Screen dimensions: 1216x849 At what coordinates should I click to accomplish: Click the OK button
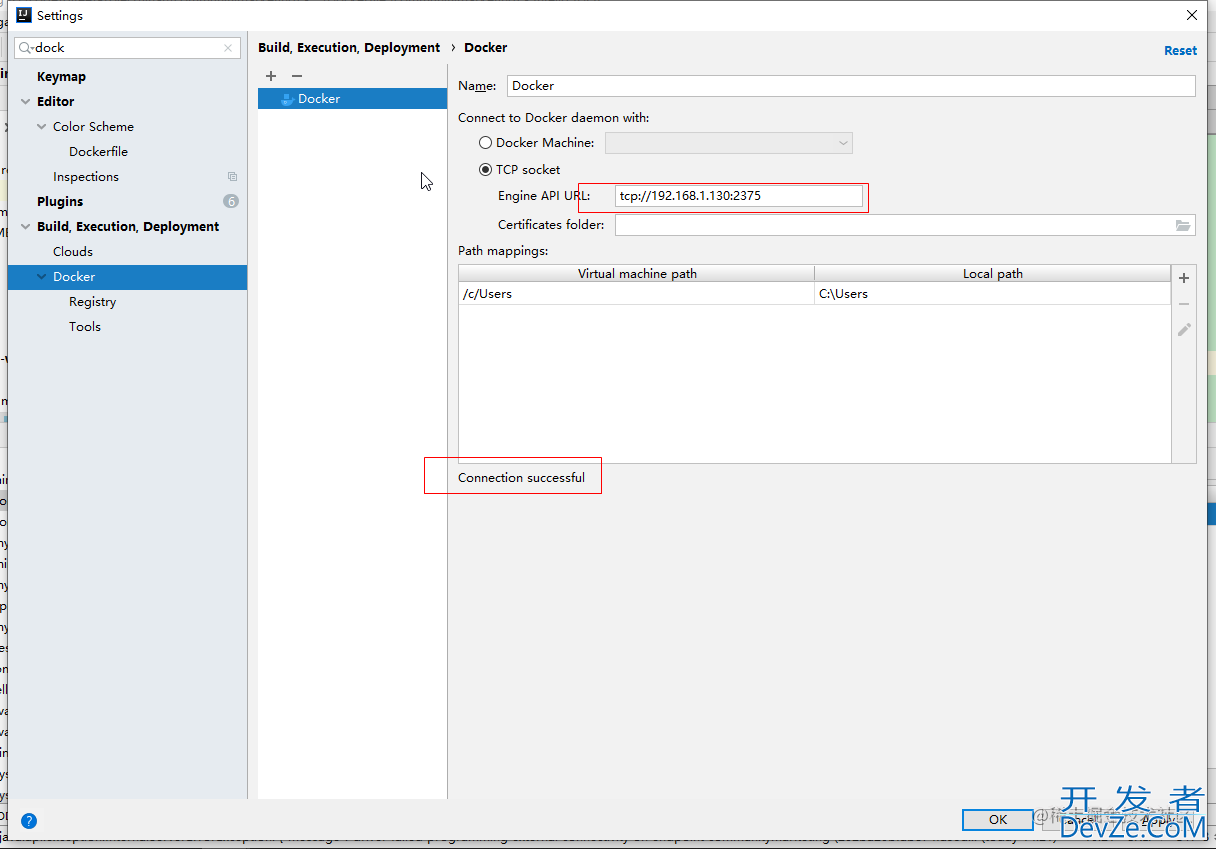[x=997, y=820]
